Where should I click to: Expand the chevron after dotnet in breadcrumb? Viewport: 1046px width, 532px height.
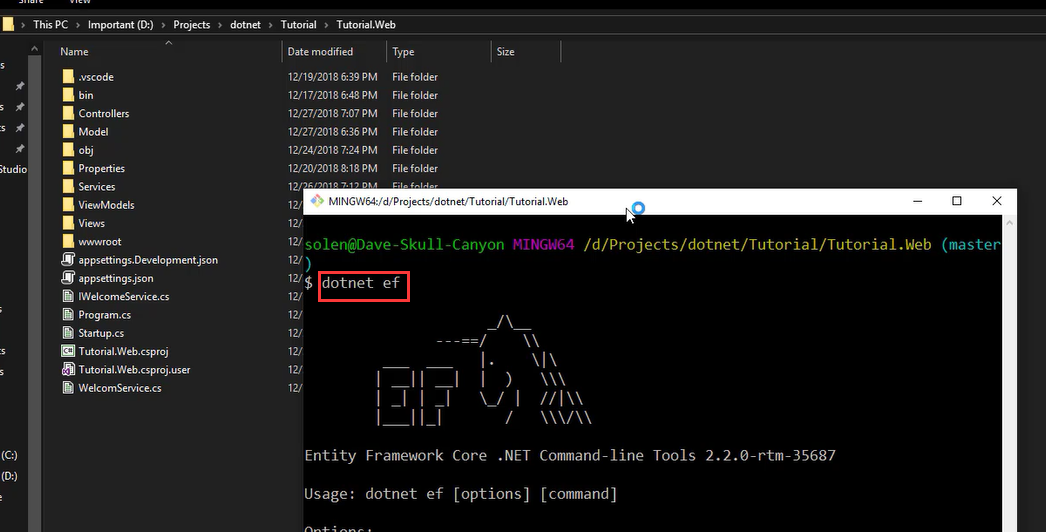271,25
